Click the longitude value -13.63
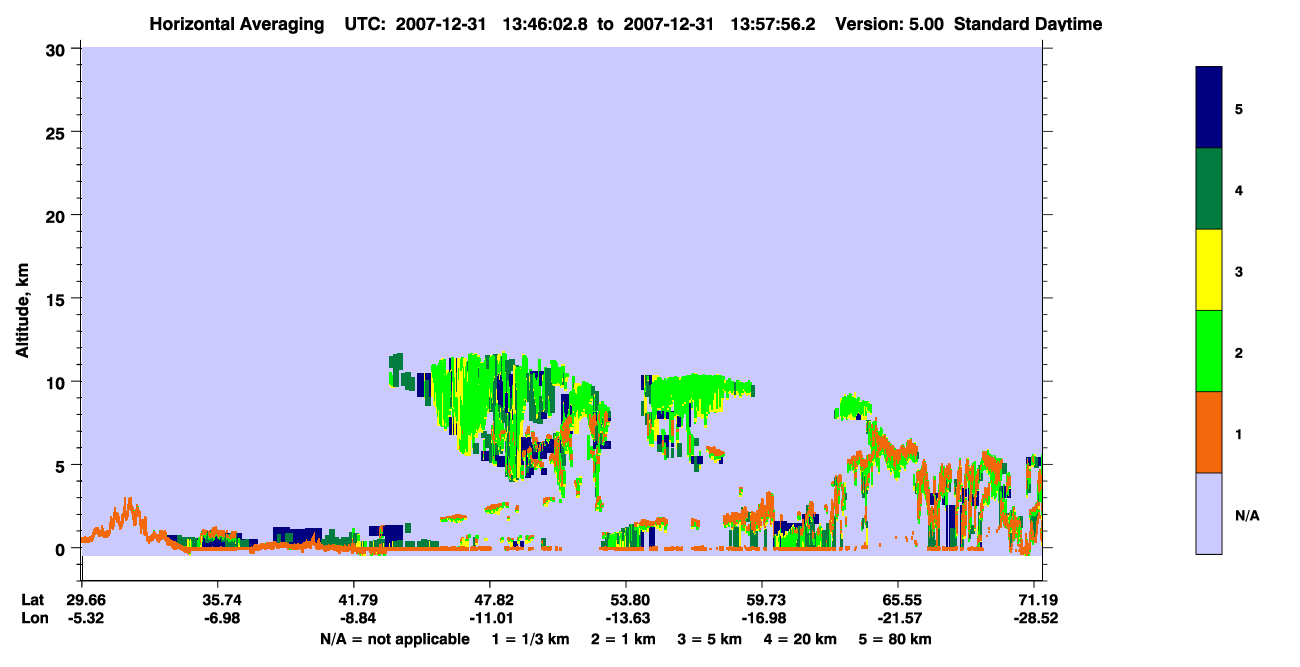 [x=626, y=618]
